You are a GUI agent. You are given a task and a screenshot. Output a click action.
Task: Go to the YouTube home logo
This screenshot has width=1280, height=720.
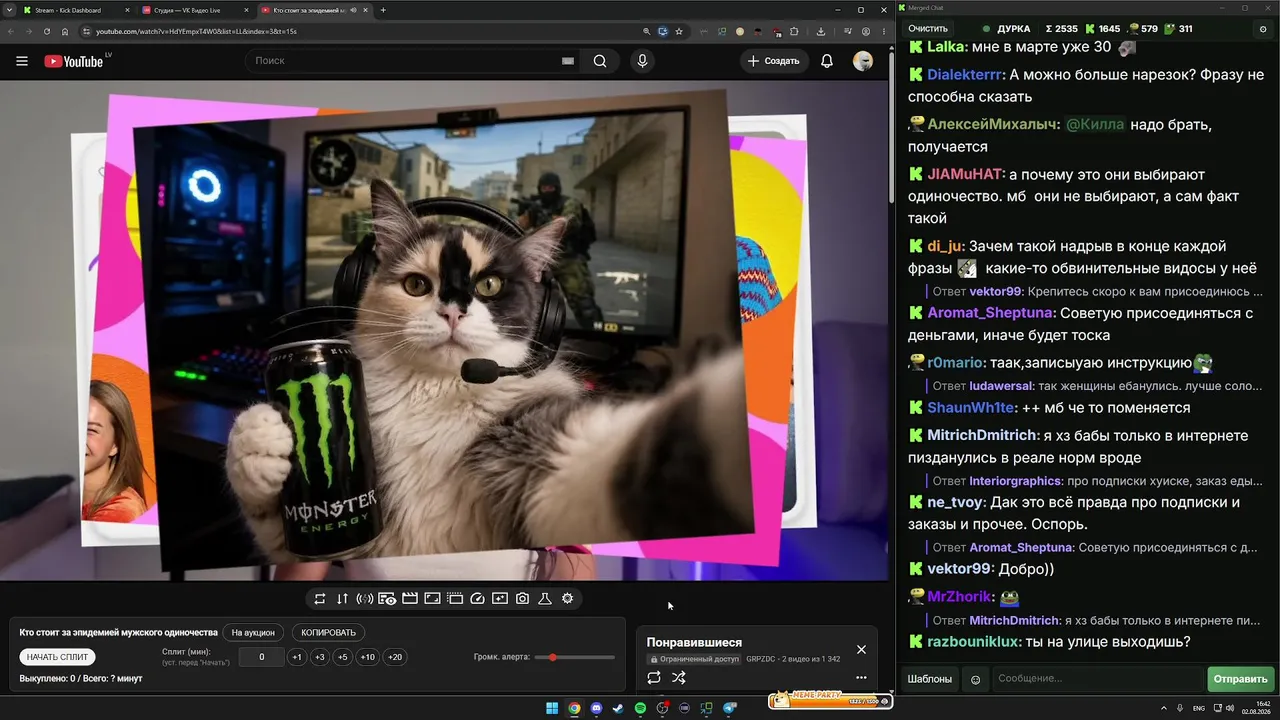click(x=74, y=61)
